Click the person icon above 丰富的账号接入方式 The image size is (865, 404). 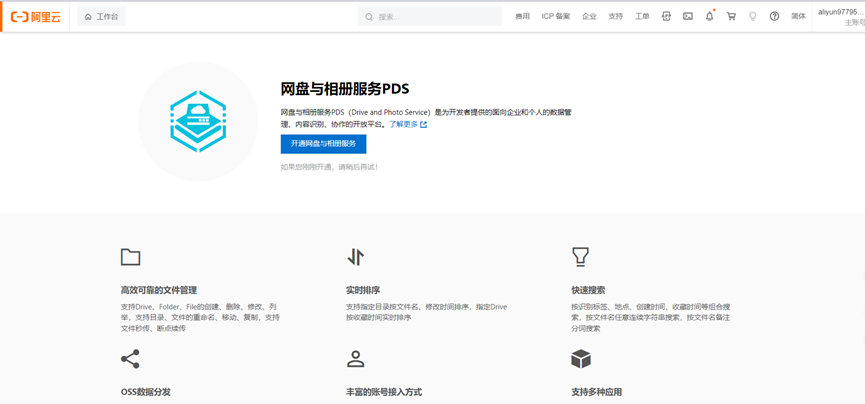pyautogui.click(x=356, y=359)
